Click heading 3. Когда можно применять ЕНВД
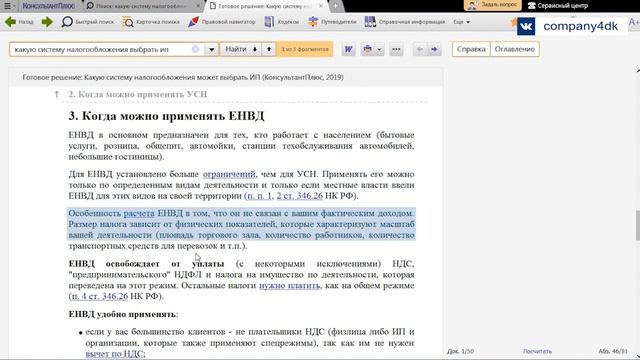 [x=166, y=116]
